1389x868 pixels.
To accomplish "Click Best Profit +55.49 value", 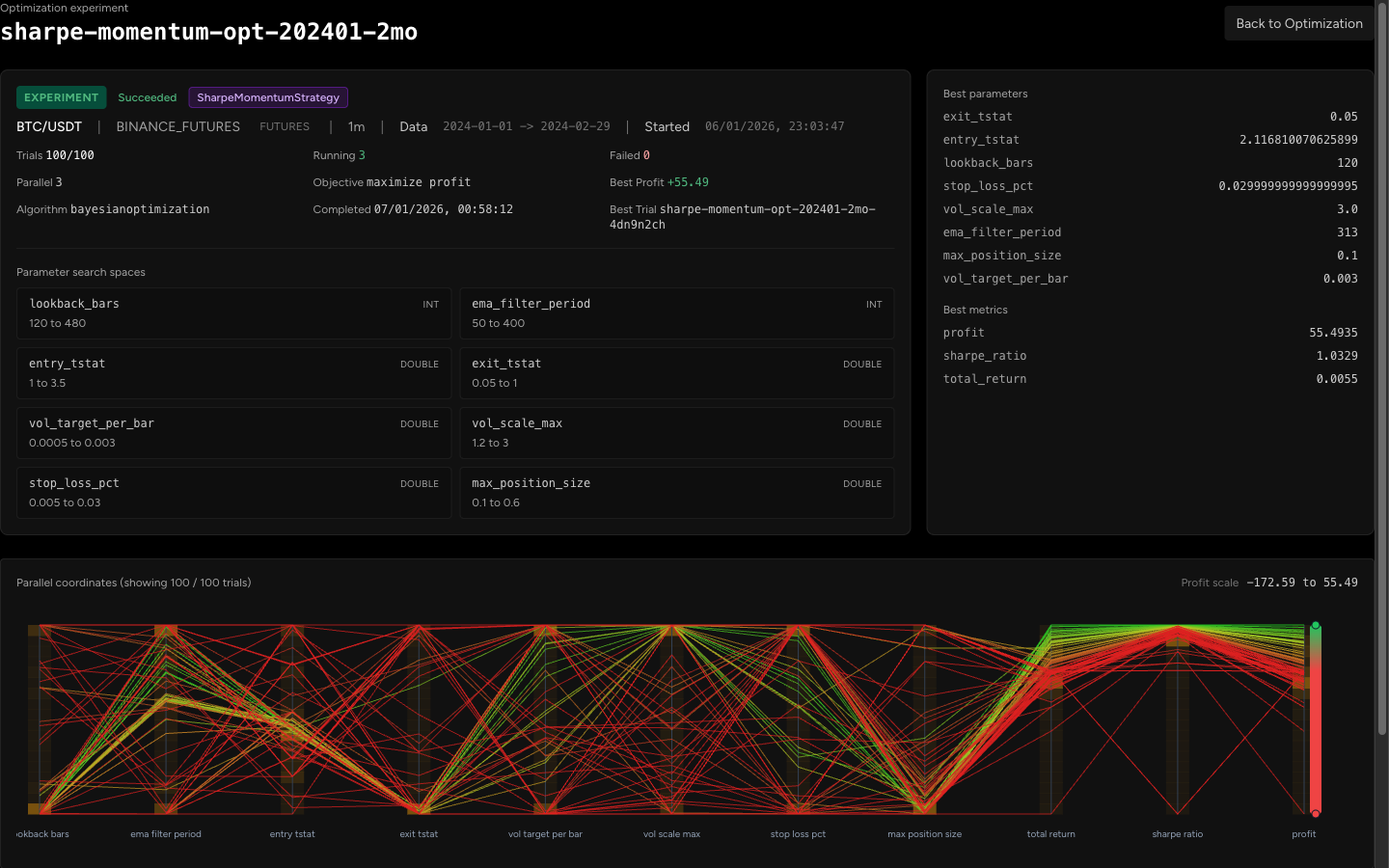I will 688,182.
